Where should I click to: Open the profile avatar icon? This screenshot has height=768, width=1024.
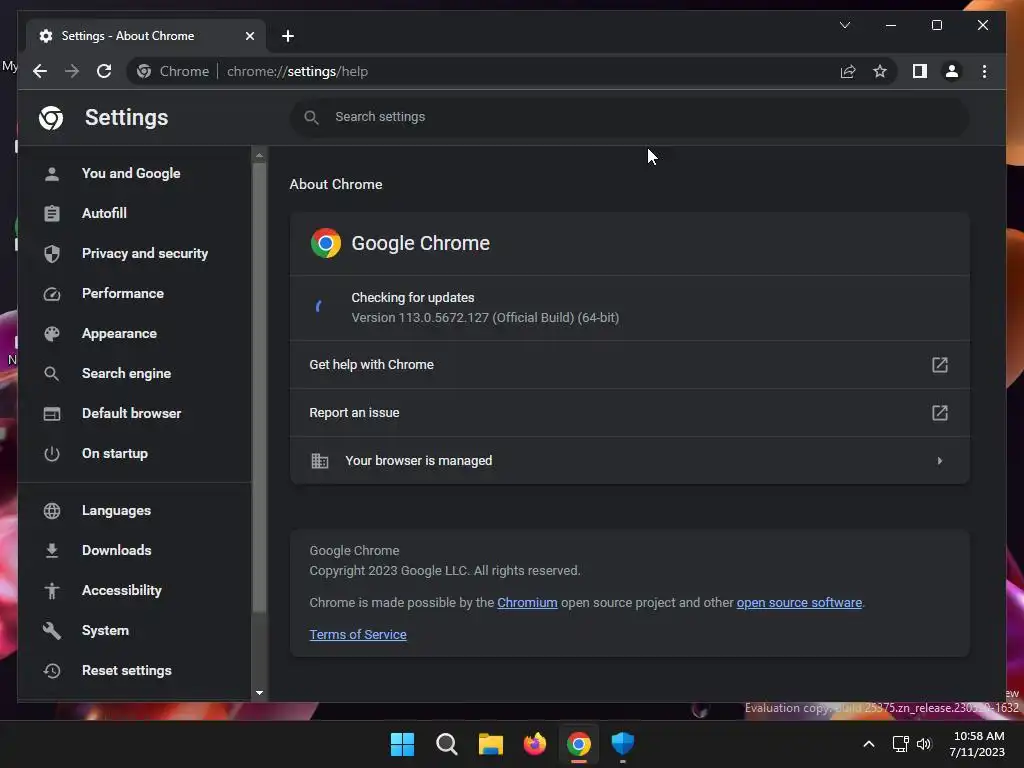pyautogui.click(x=952, y=71)
